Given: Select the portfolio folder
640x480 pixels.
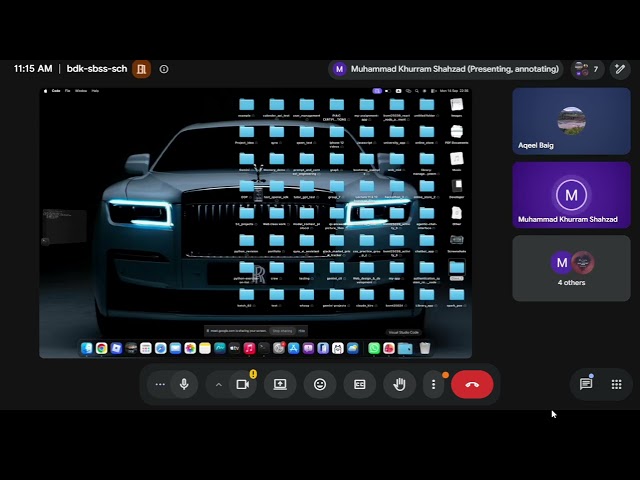Looking at the screenshot, I should (276, 243).
